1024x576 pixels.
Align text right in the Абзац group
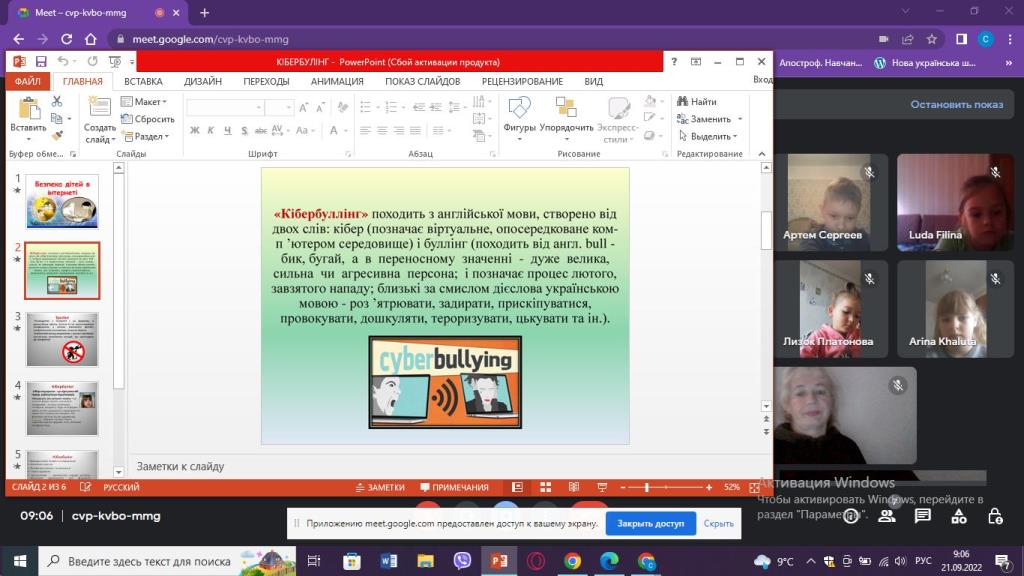tap(398, 131)
